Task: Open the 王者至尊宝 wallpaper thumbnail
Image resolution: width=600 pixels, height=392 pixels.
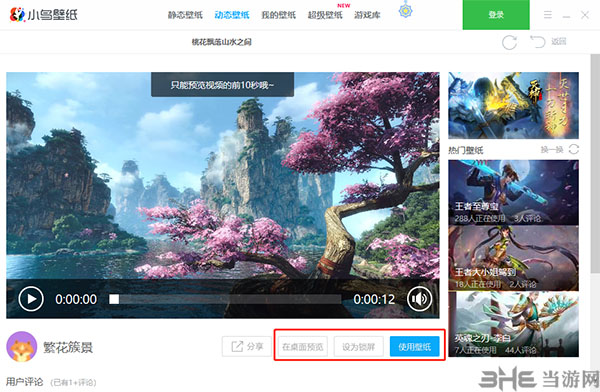Action: [514, 193]
